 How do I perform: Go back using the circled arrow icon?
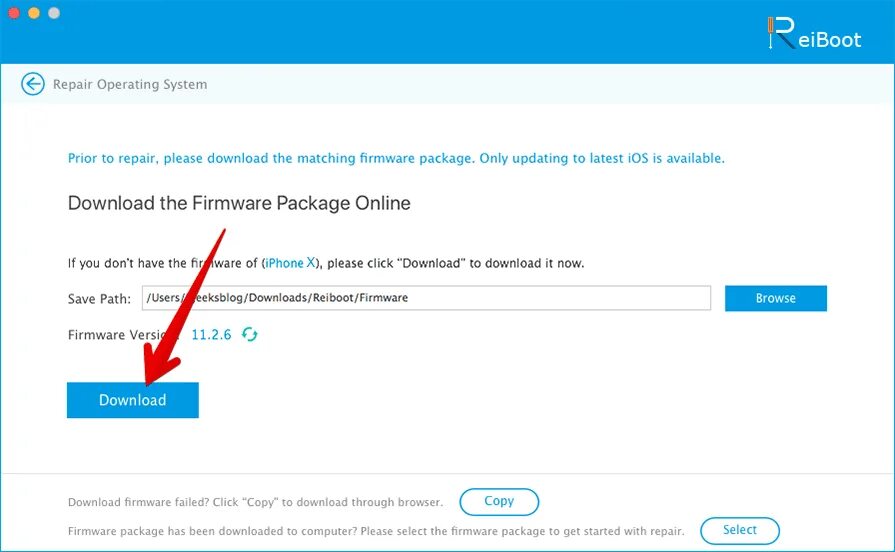pyautogui.click(x=33, y=84)
